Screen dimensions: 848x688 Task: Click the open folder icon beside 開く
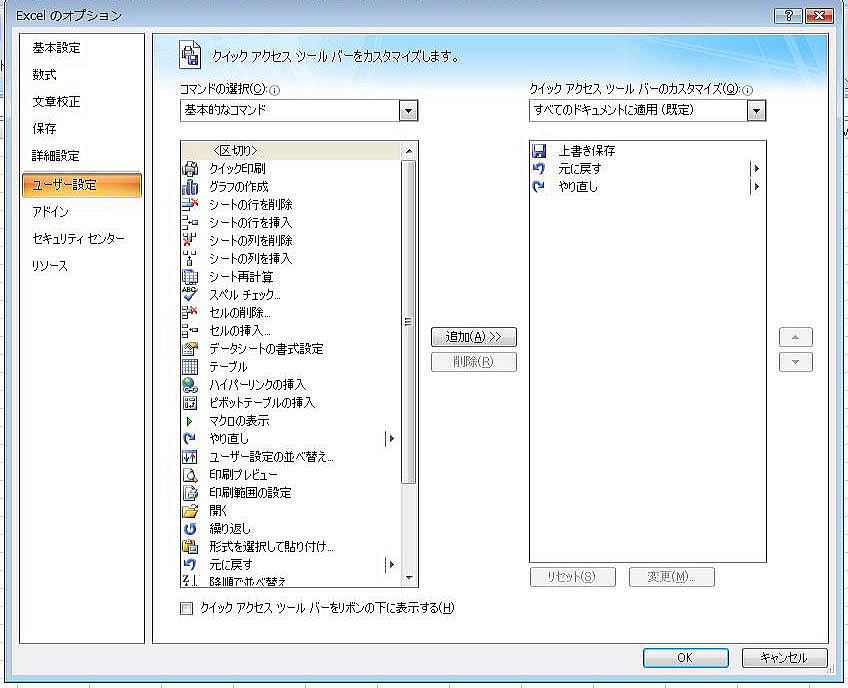pyautogui.click(x=190, y=511)
